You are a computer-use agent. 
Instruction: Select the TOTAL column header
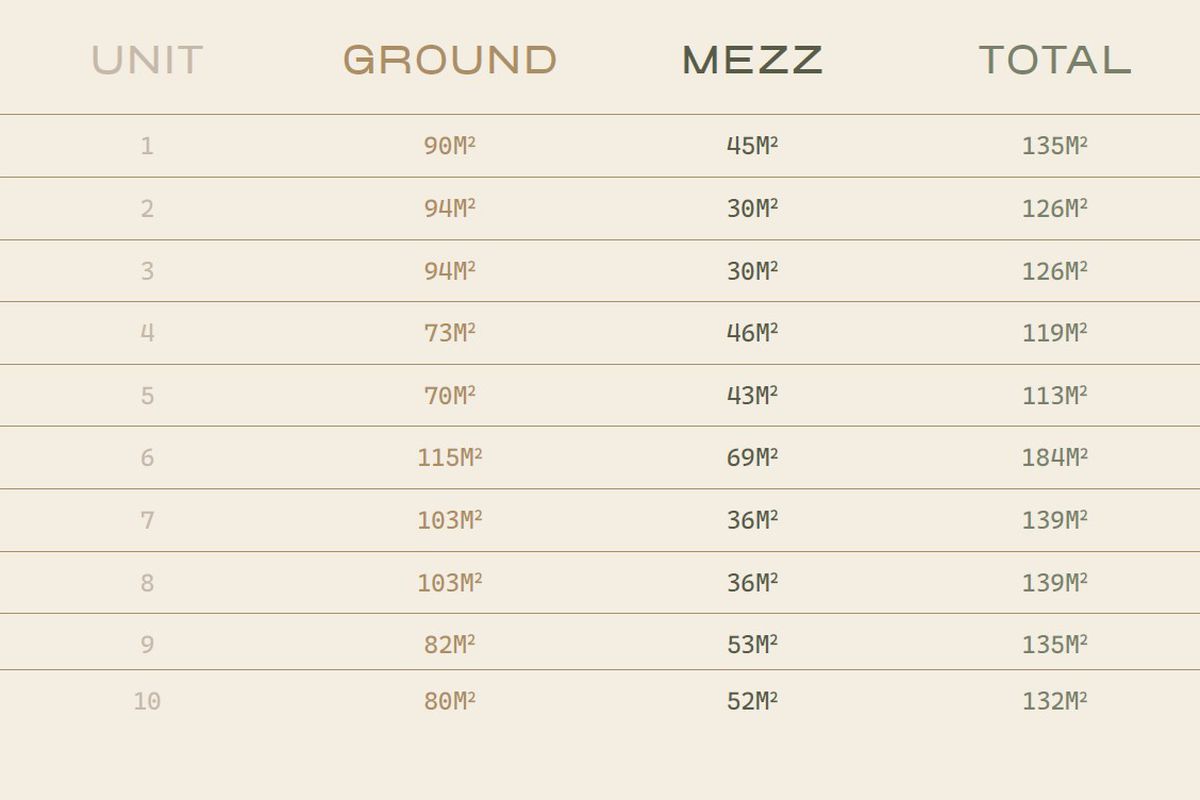tap(1054, 60)
